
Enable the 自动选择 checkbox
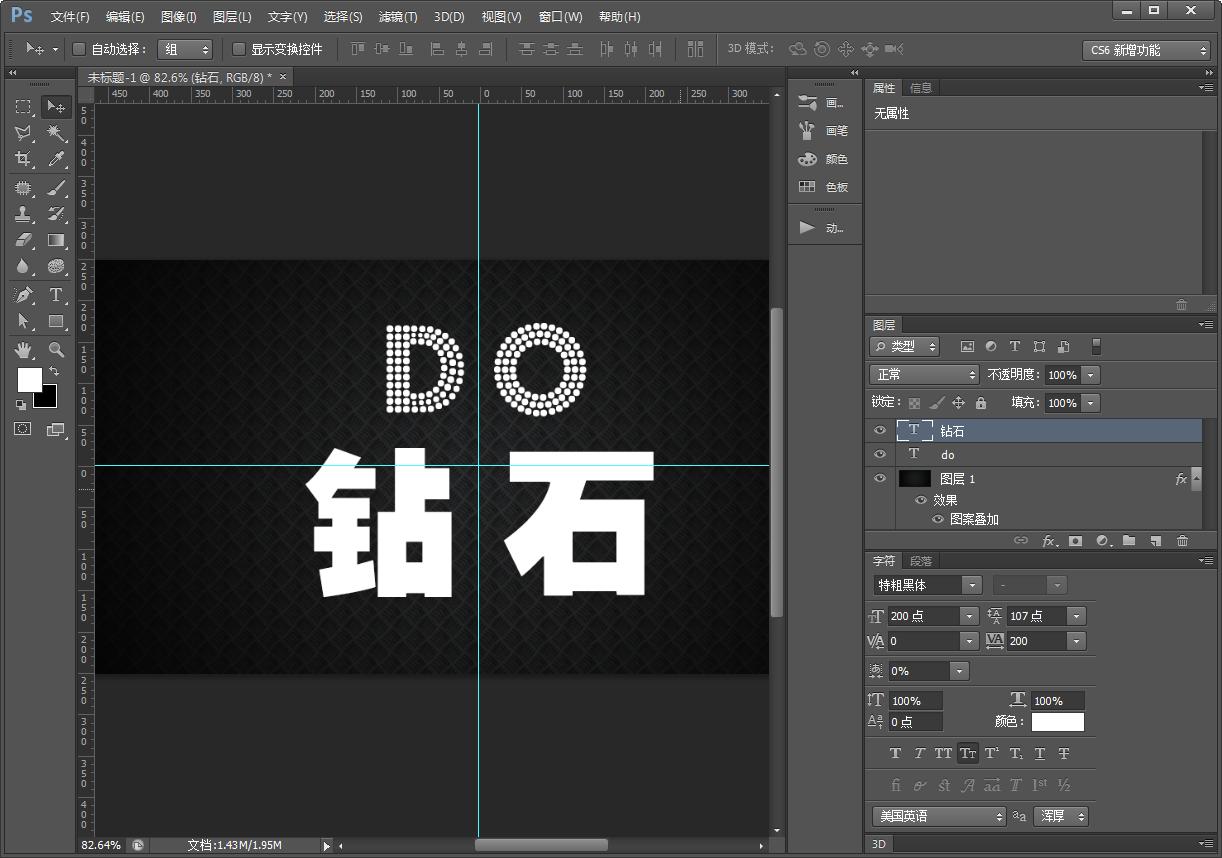click(79, 47)
